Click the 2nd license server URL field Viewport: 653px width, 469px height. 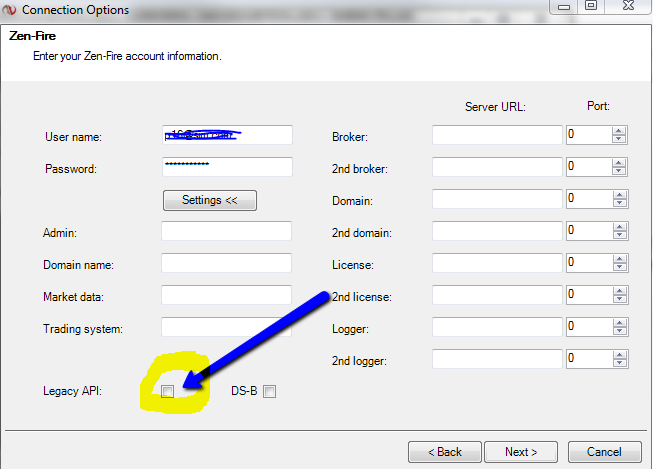(497, 295)
